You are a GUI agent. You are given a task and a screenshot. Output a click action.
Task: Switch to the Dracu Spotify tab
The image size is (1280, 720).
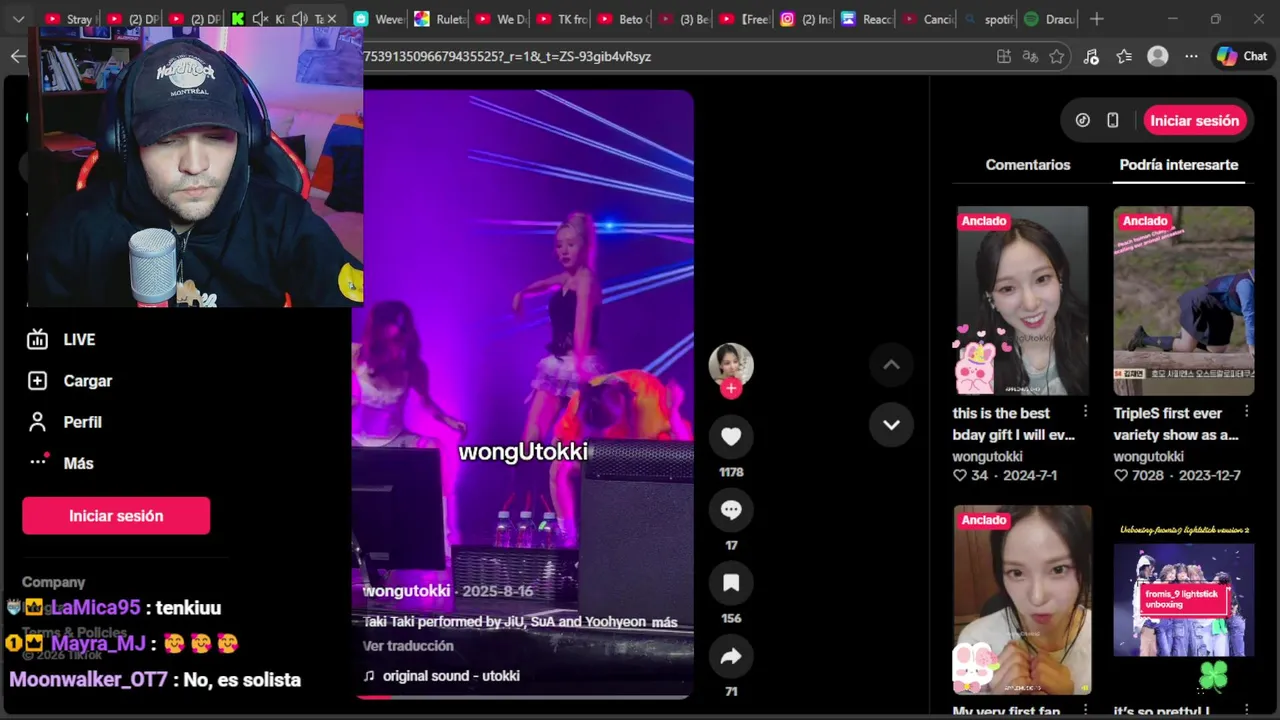click(1050, 19)
